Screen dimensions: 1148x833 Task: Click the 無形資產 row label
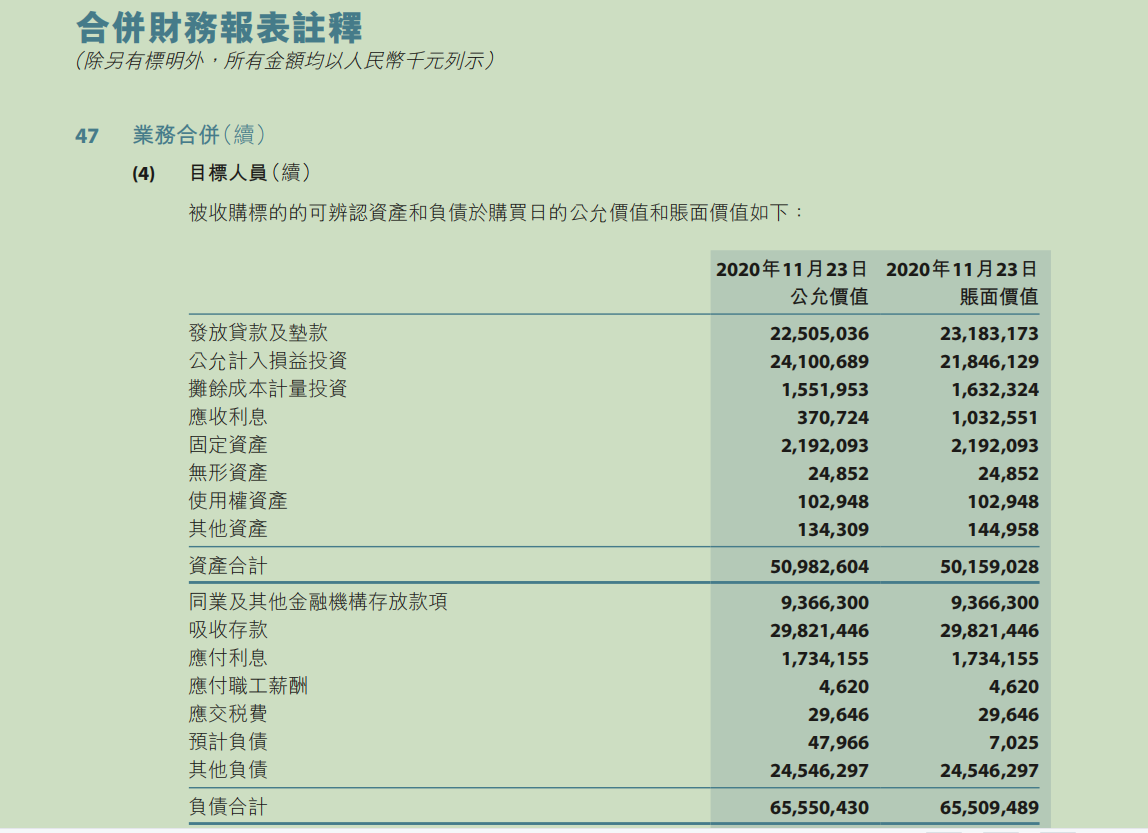pyautogui.click(x=228, y=473)
